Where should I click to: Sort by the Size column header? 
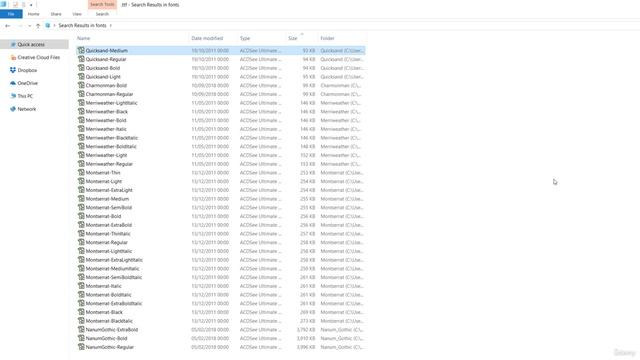click(x=293, y=38)
